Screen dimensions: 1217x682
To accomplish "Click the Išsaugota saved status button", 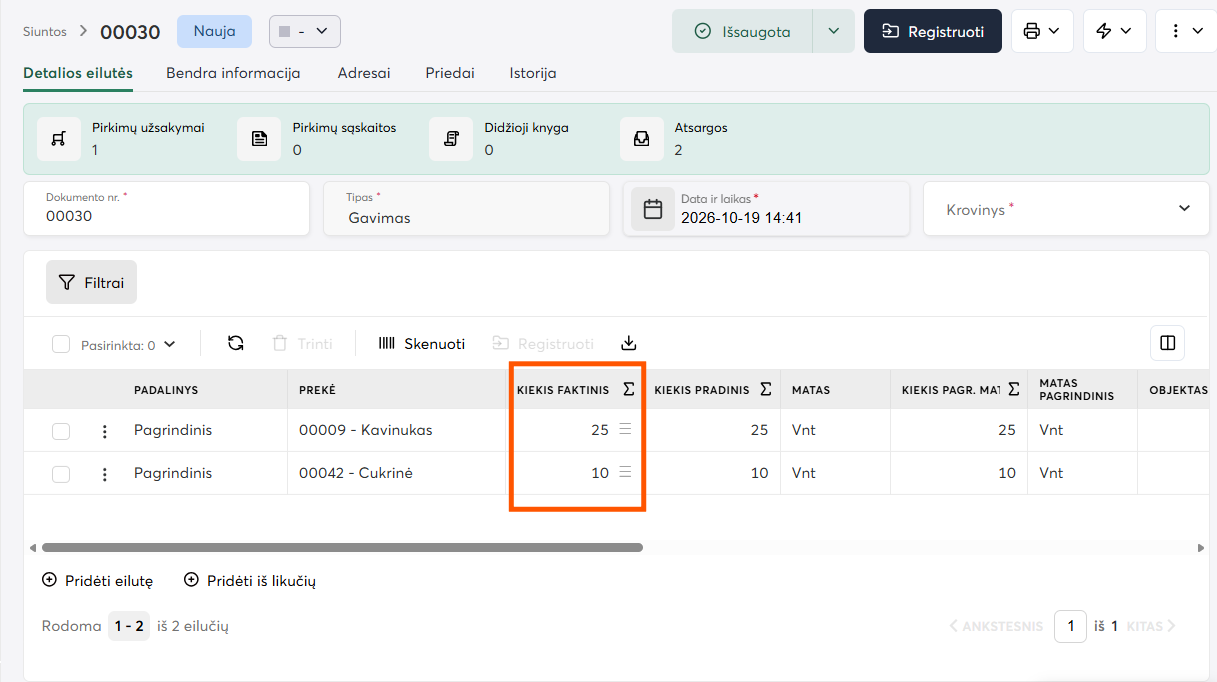I will 743,31.
